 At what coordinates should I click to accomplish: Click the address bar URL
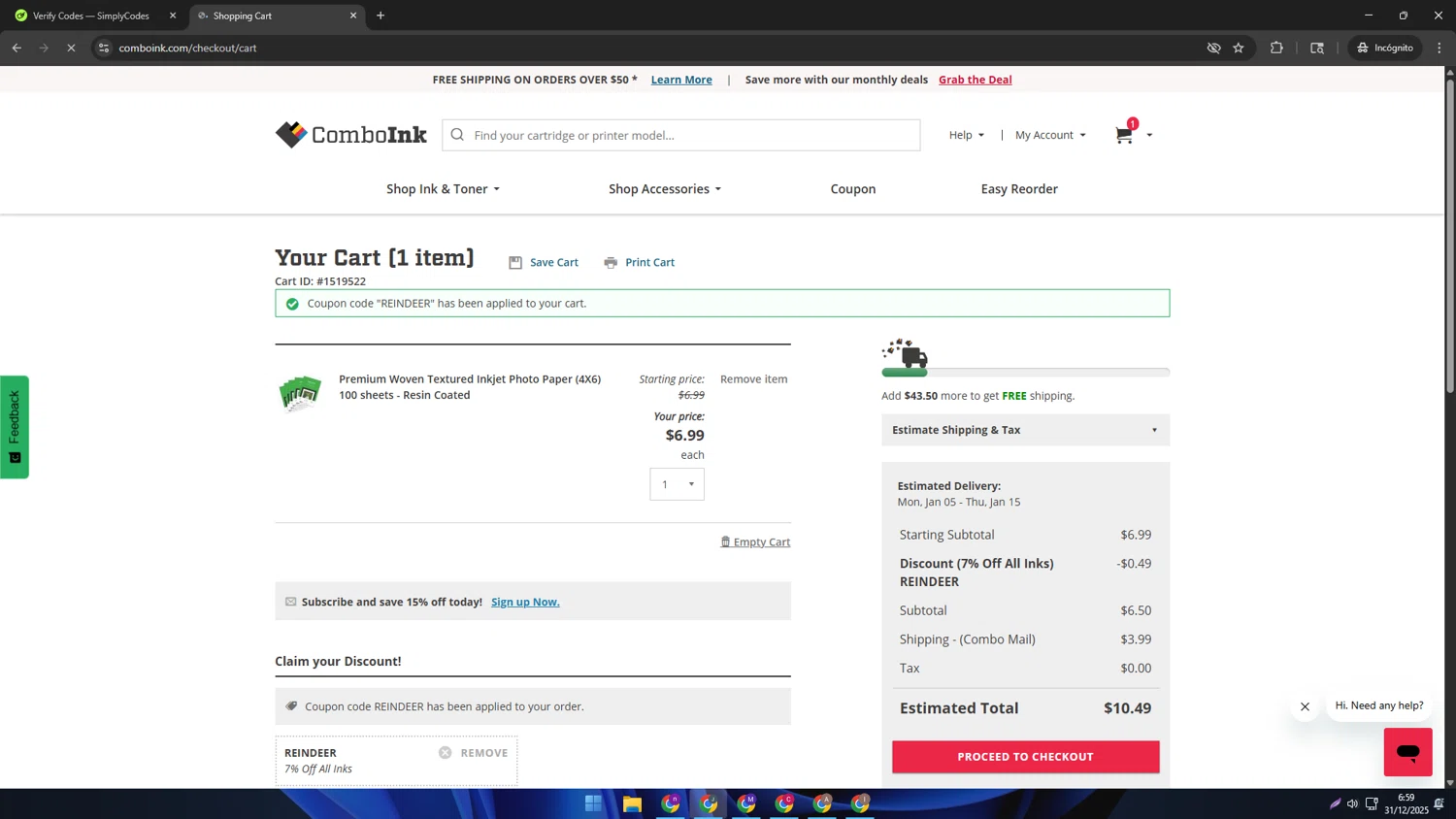(187, 48)
